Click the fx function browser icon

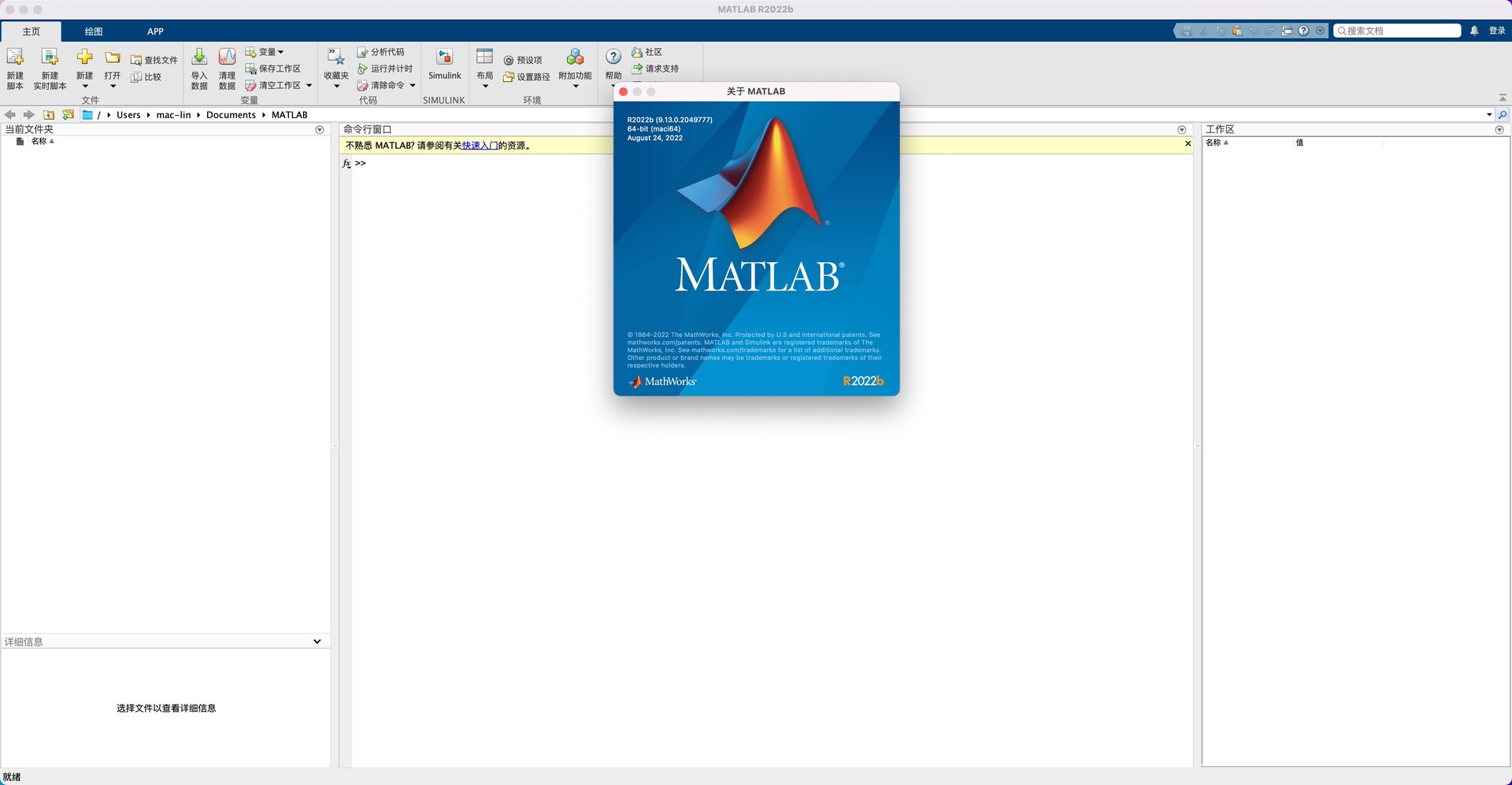(346, 164)
